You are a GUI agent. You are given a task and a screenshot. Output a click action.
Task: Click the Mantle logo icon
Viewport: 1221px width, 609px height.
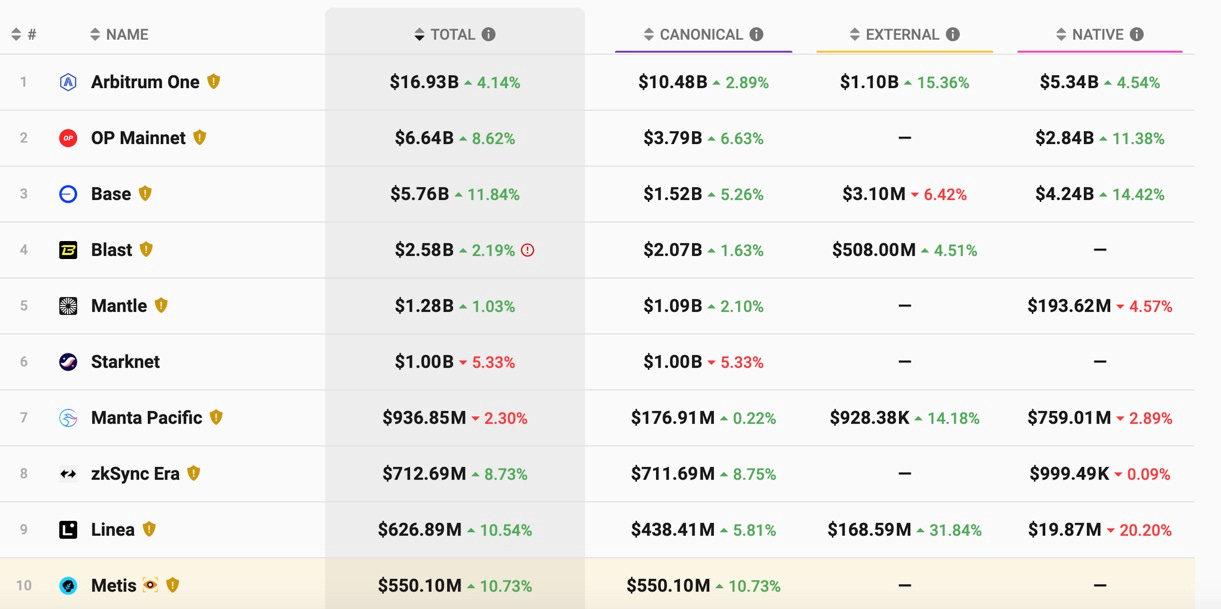coord(68,306)
